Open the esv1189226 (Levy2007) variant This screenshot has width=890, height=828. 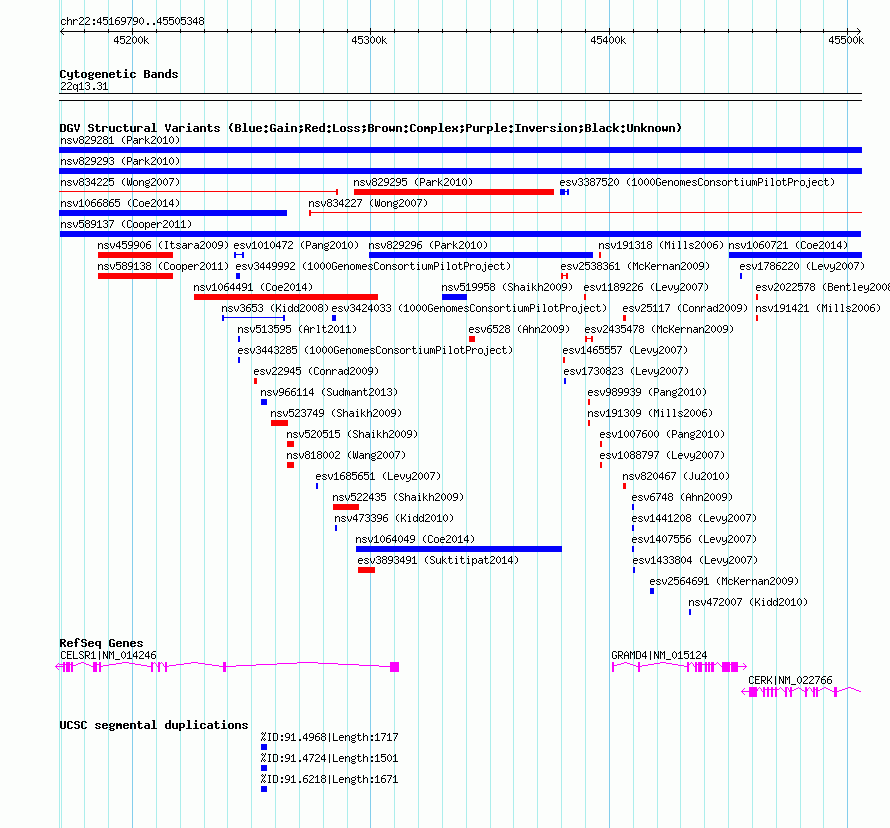[646, 287]
